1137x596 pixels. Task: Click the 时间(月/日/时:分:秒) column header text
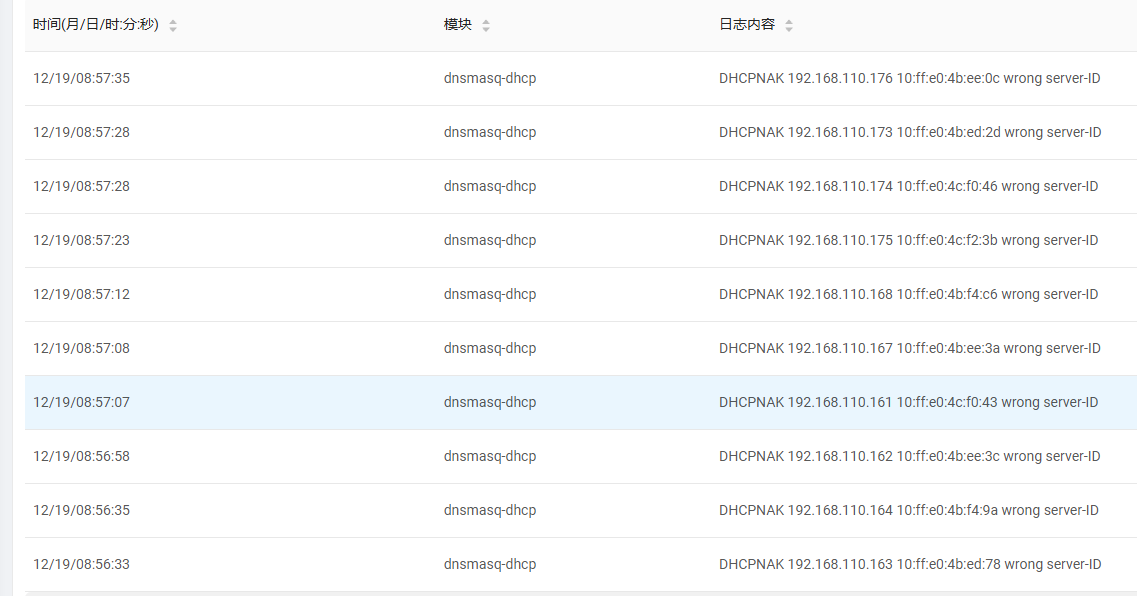pos(95,25)
